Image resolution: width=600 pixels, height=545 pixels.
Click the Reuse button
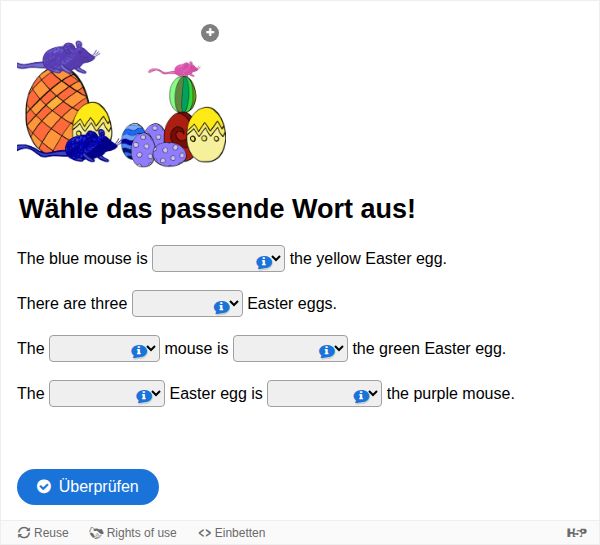tap(44, 533)
